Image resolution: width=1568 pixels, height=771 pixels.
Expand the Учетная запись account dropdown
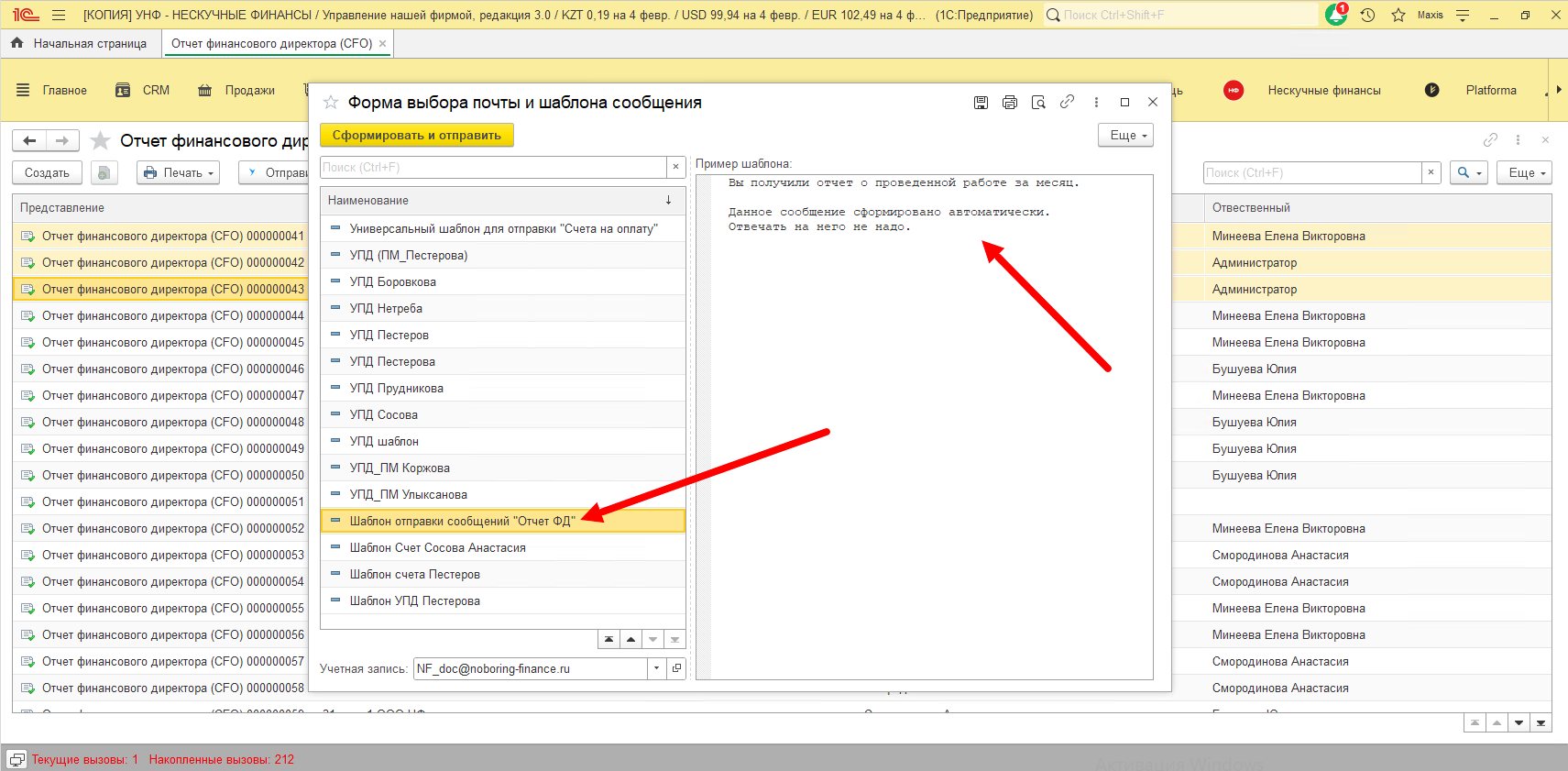pyautogui.click(x=656, y=668)
